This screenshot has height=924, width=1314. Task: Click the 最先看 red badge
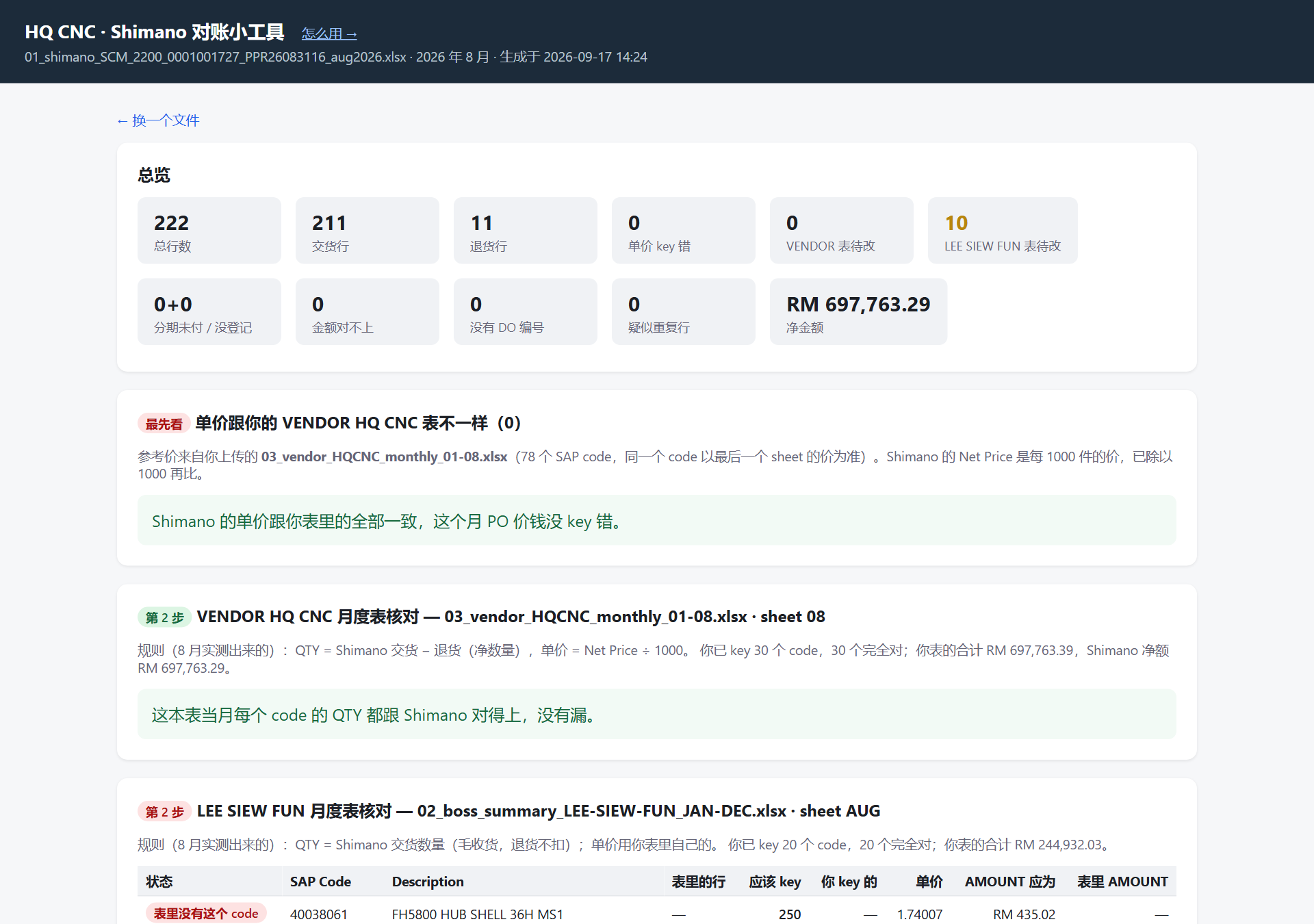(x=164, y=424)
